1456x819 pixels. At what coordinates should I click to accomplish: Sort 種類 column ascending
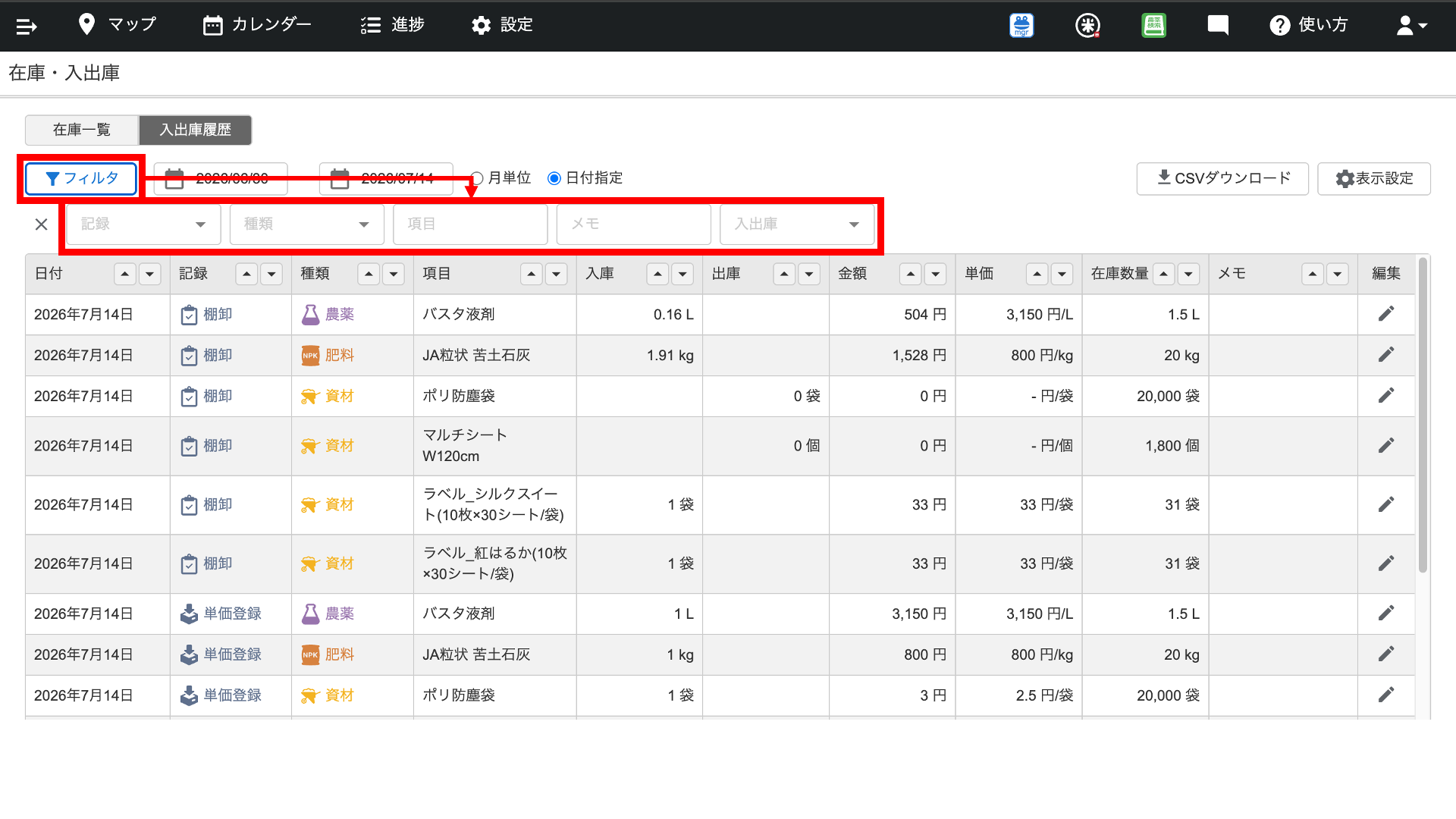tap(369, 274)
